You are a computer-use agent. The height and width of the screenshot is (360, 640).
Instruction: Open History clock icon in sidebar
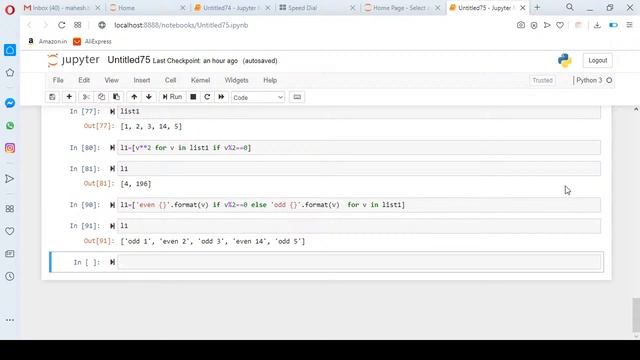click(x=10, y=276)
